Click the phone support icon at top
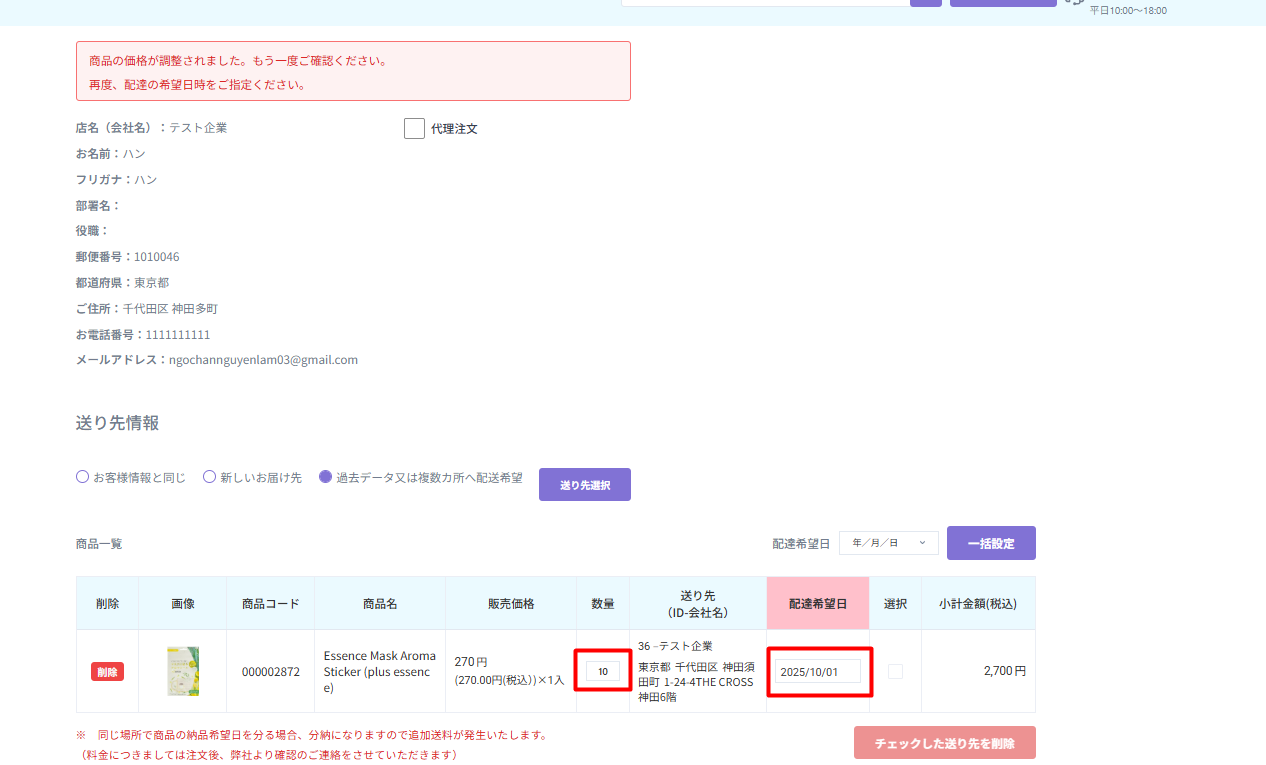Viewport: 1266px width, 765px height. click(x=1075, y=2)
